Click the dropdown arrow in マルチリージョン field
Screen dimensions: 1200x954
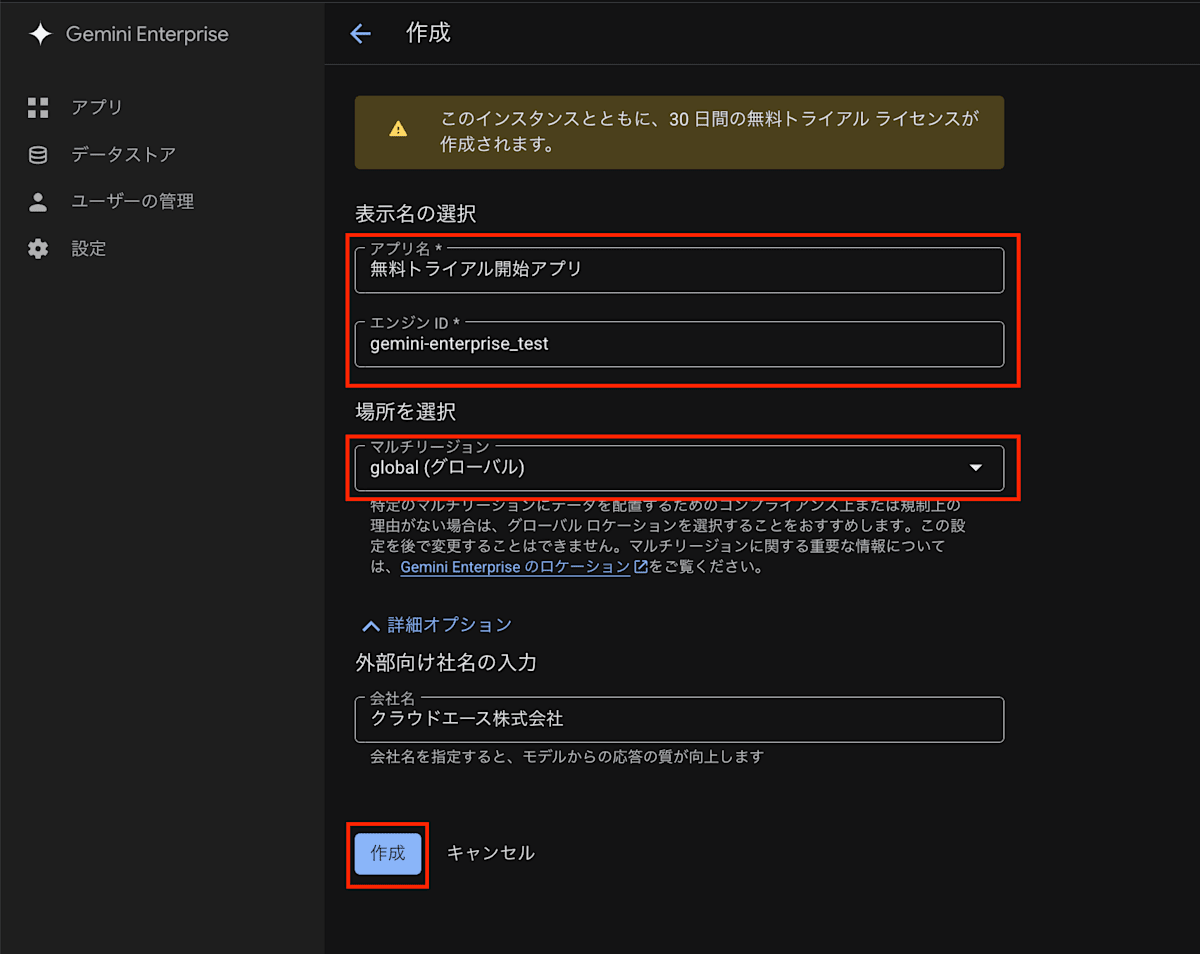tap(976, 468)
